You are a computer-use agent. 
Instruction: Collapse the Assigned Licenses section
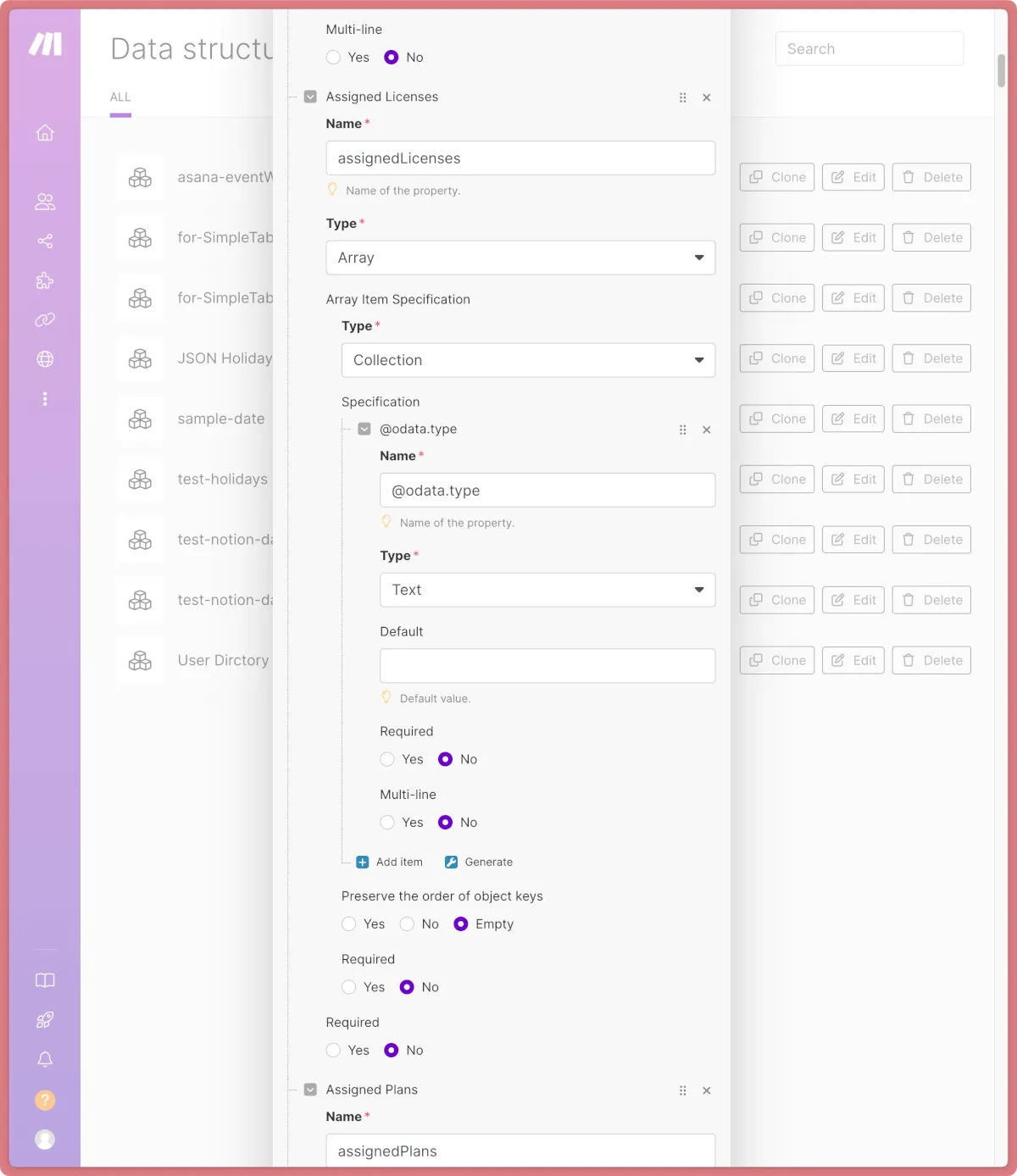(310, 97)
